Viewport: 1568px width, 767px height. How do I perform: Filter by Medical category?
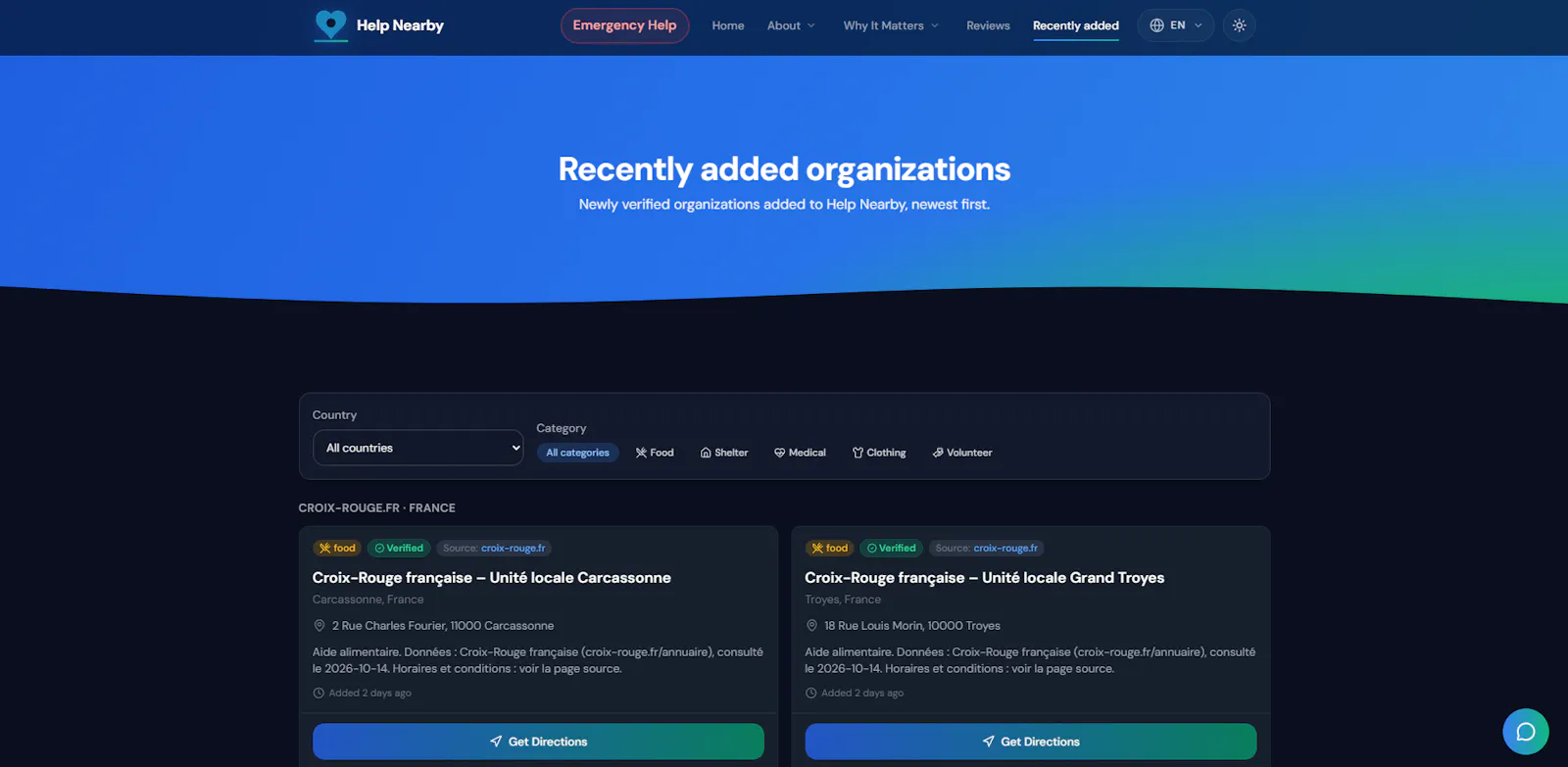(800, 453)
